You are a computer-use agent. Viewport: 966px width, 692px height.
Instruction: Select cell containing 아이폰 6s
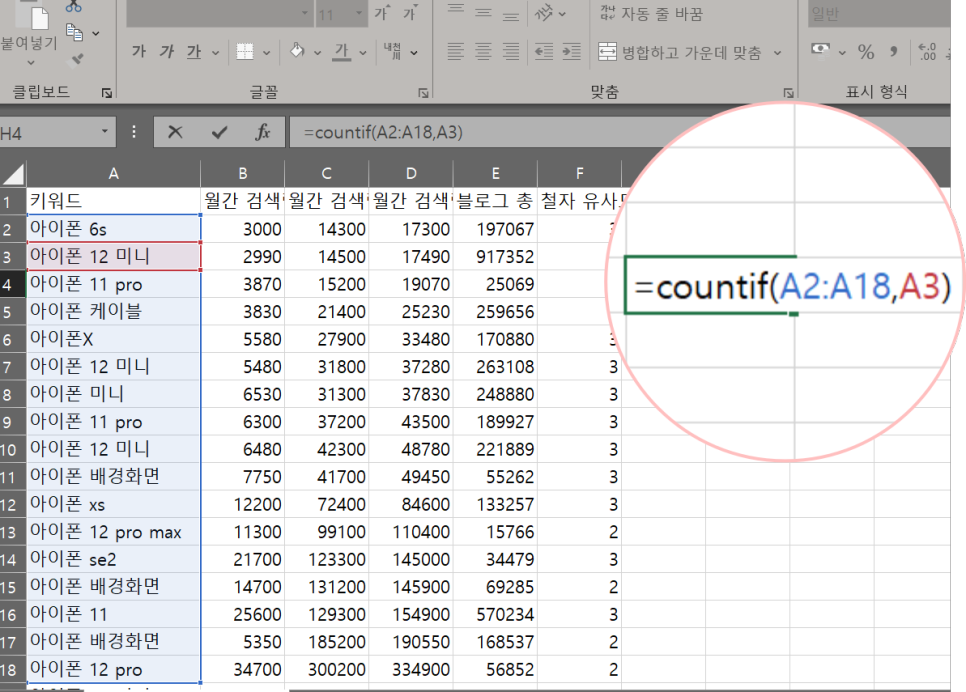click(113, 229)
